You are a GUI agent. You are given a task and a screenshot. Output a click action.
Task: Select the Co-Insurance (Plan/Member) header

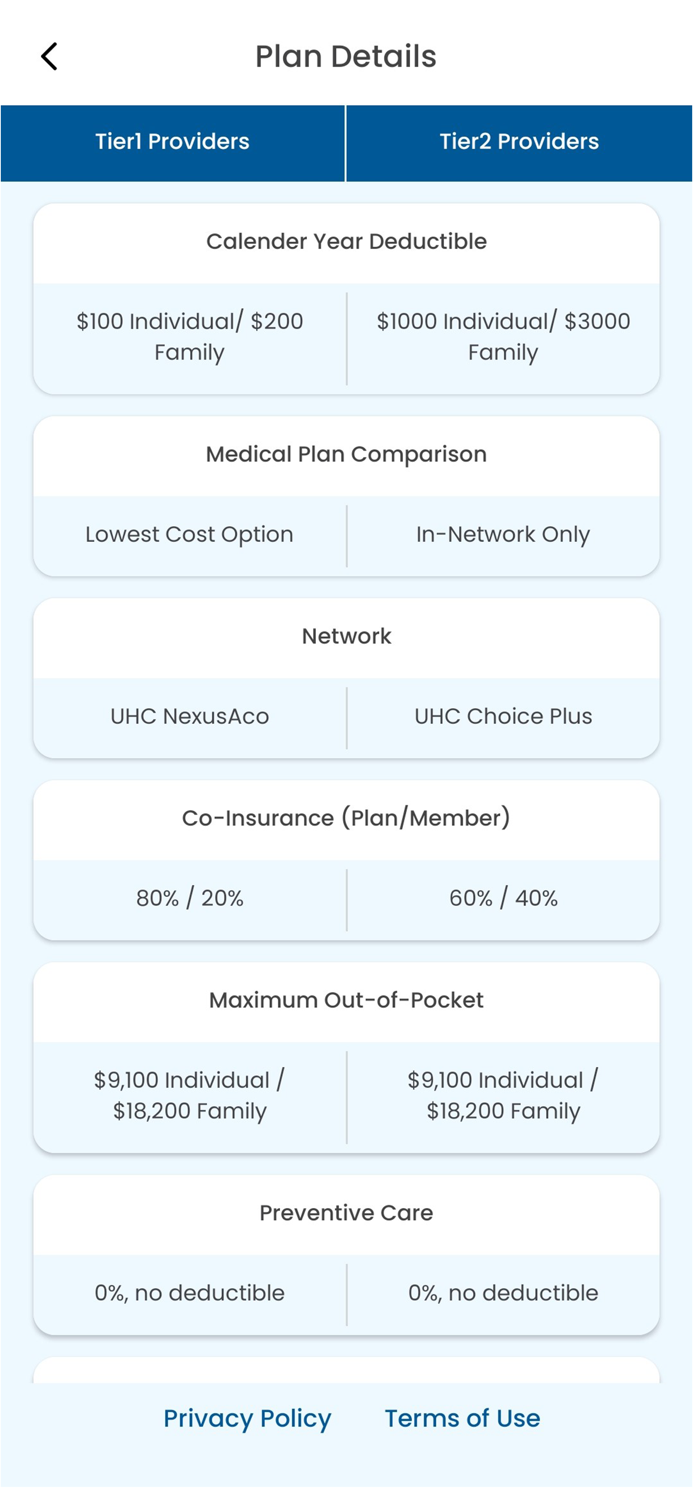(346, 818)
